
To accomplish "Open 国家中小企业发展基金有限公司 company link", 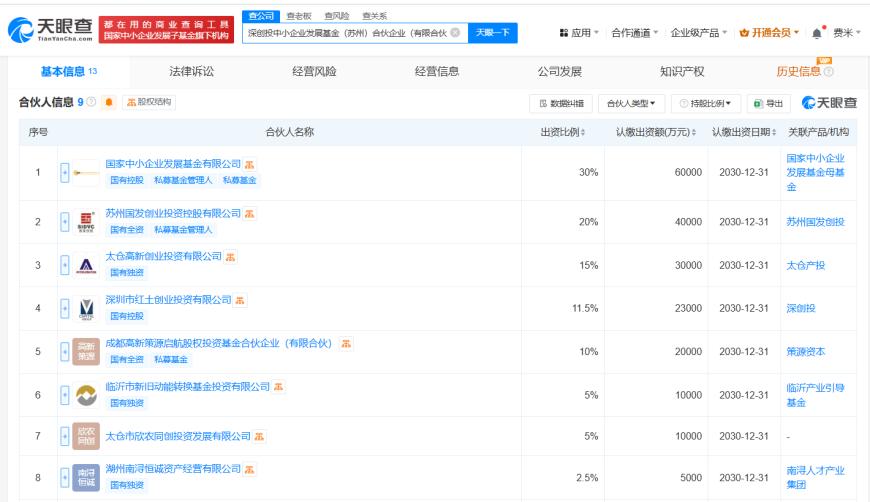I will coord(173,164).
